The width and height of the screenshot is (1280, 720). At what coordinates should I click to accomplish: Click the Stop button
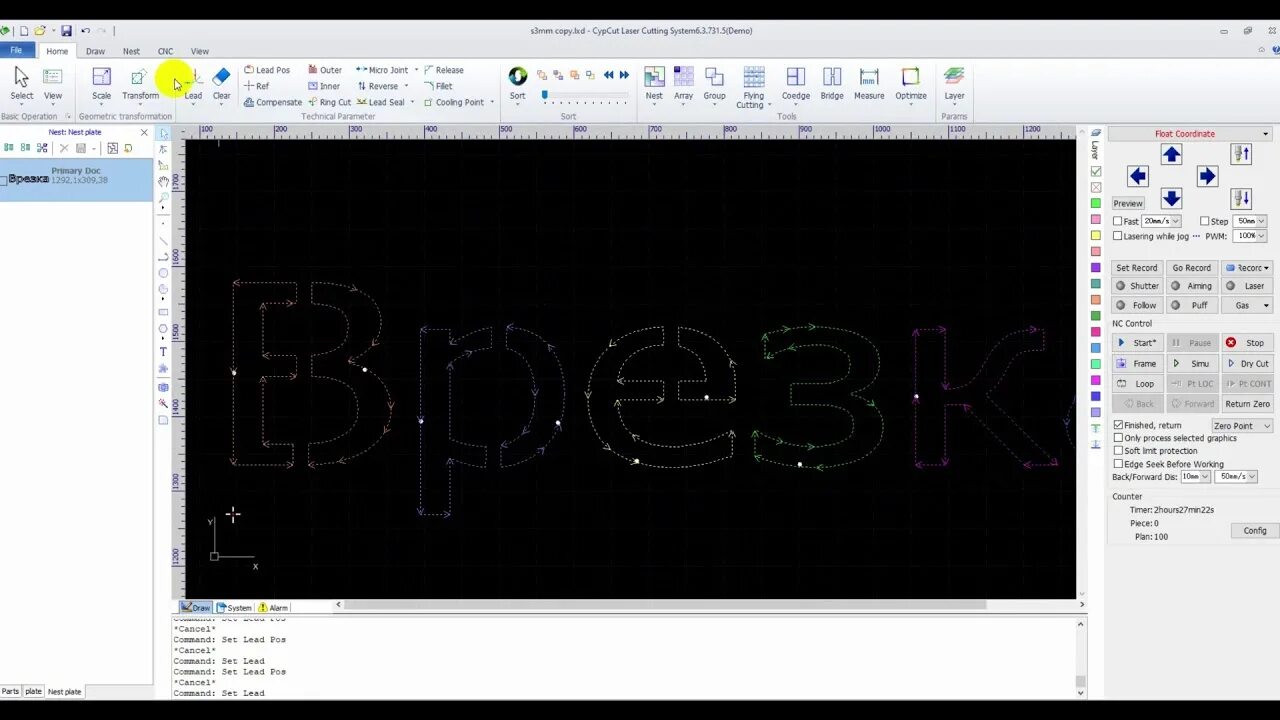(x=1247, y=343)
